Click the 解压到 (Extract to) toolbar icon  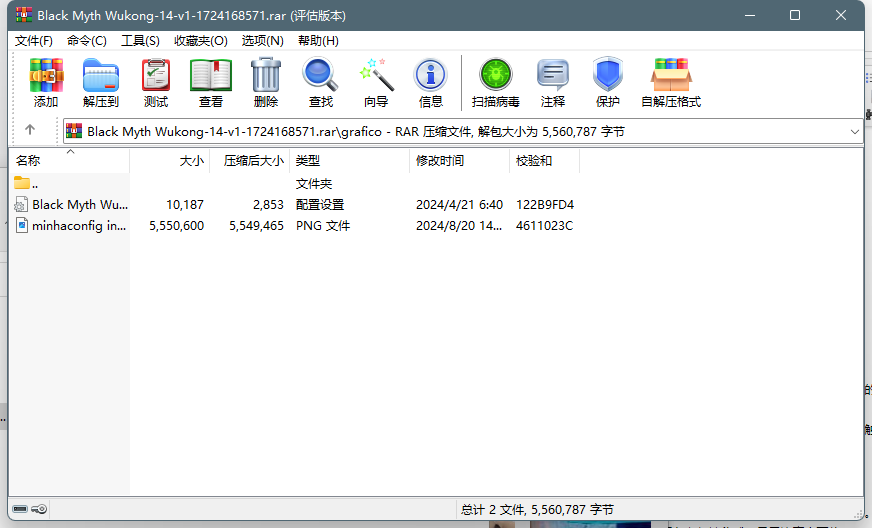tap(101, 75)
